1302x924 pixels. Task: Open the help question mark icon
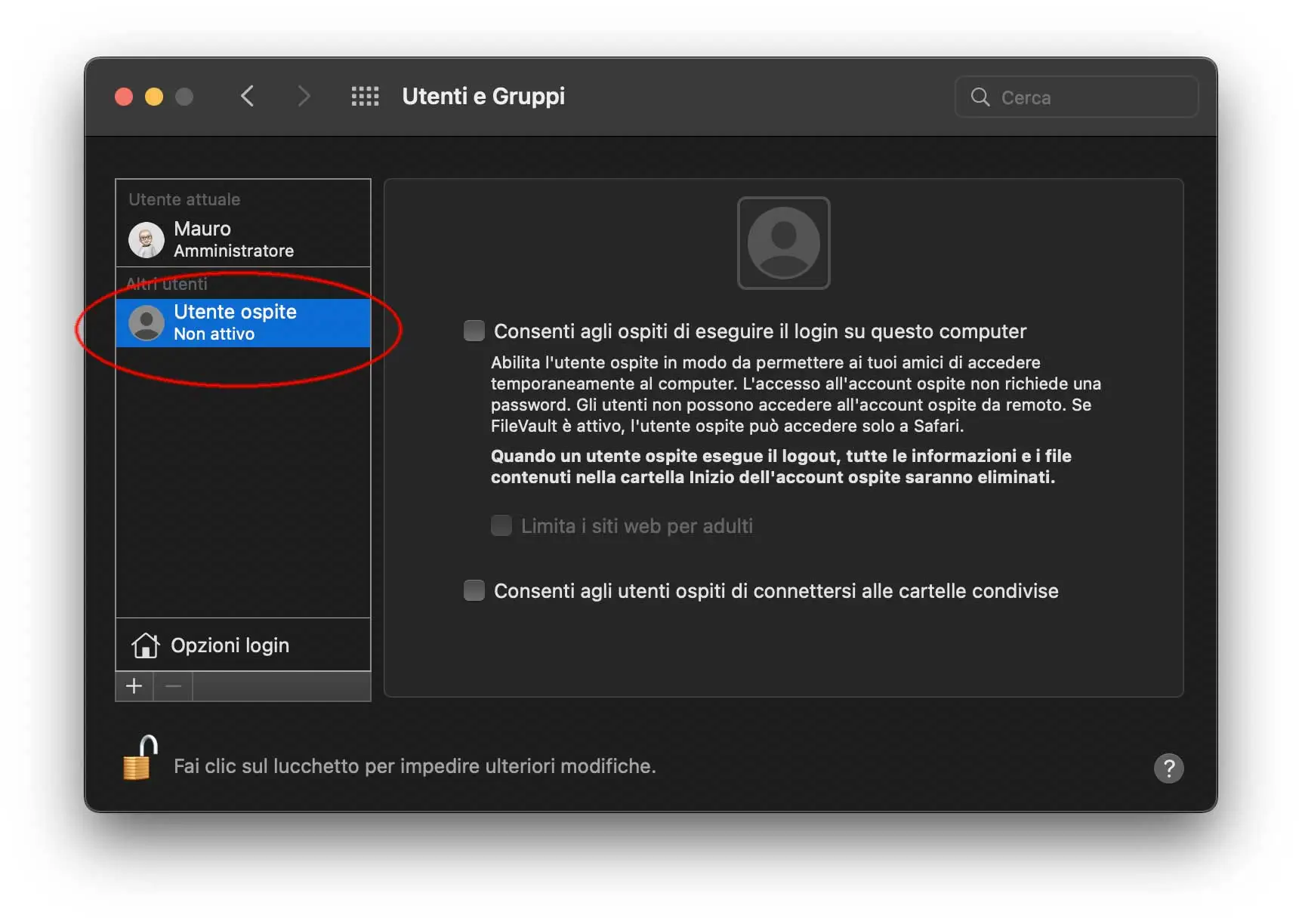click(1168, 768)
